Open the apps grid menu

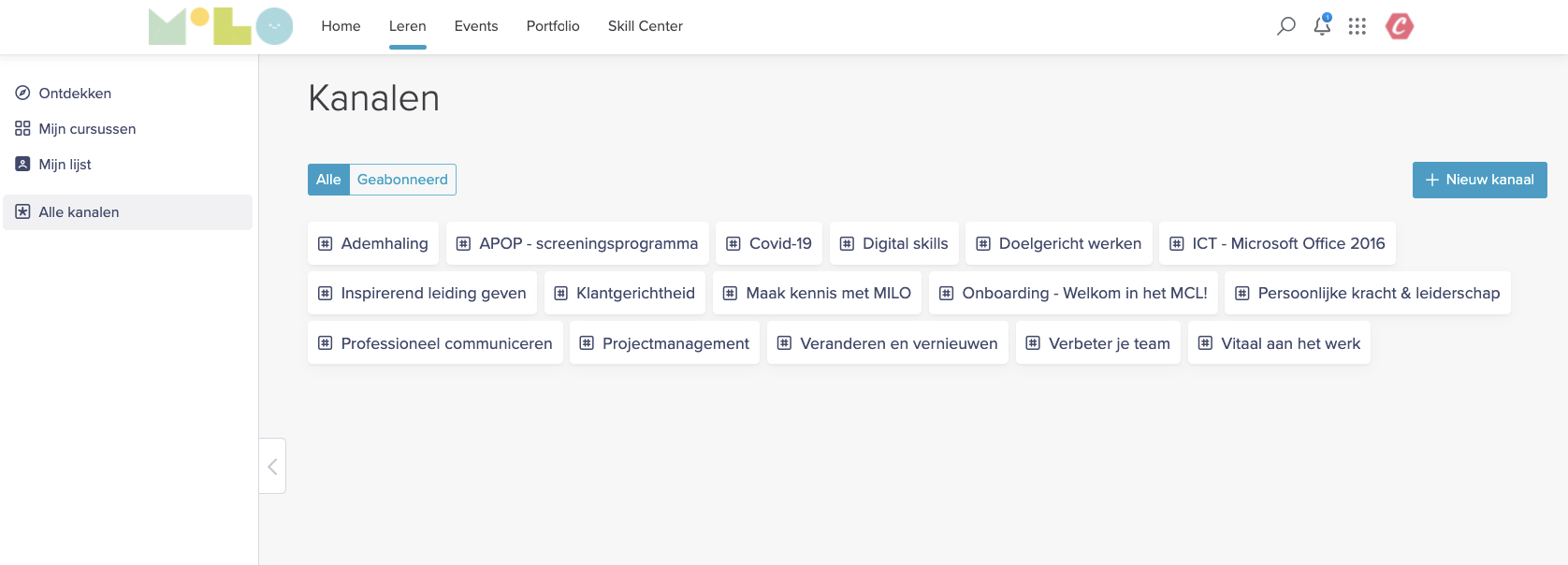point(1357,26)
